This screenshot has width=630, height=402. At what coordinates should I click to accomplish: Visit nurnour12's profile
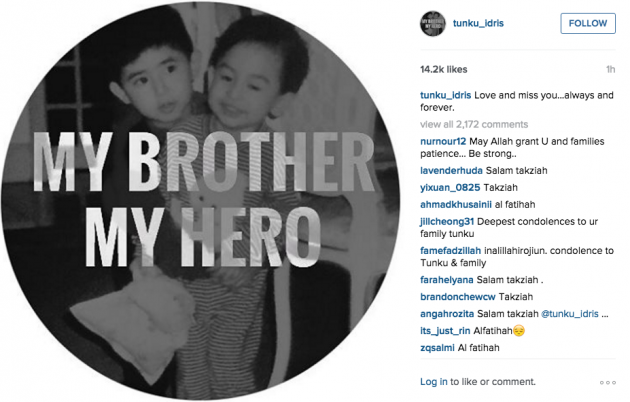443,141
